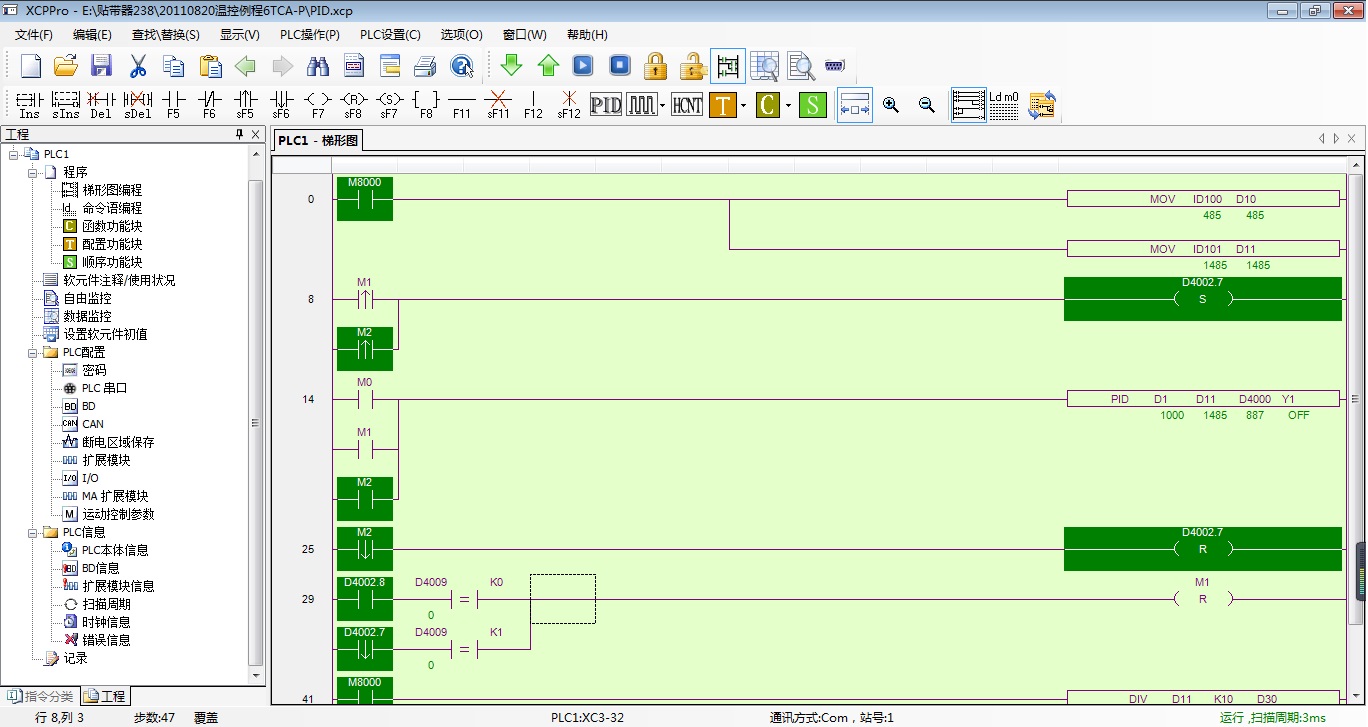
Task: Click the zoom in magnifier icon
Action: (x=891, y=105)
